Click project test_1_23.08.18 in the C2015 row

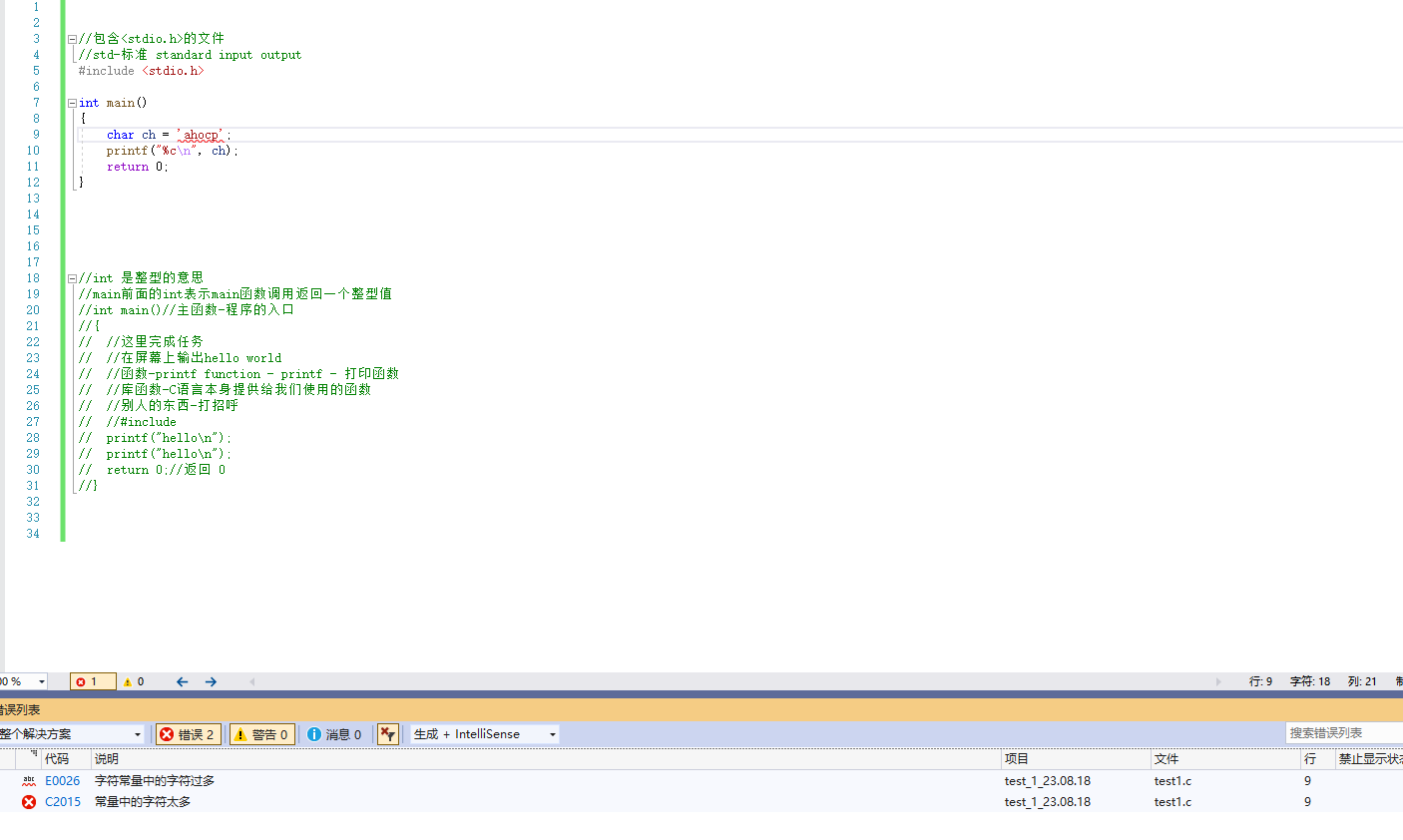coord(1047,802)
